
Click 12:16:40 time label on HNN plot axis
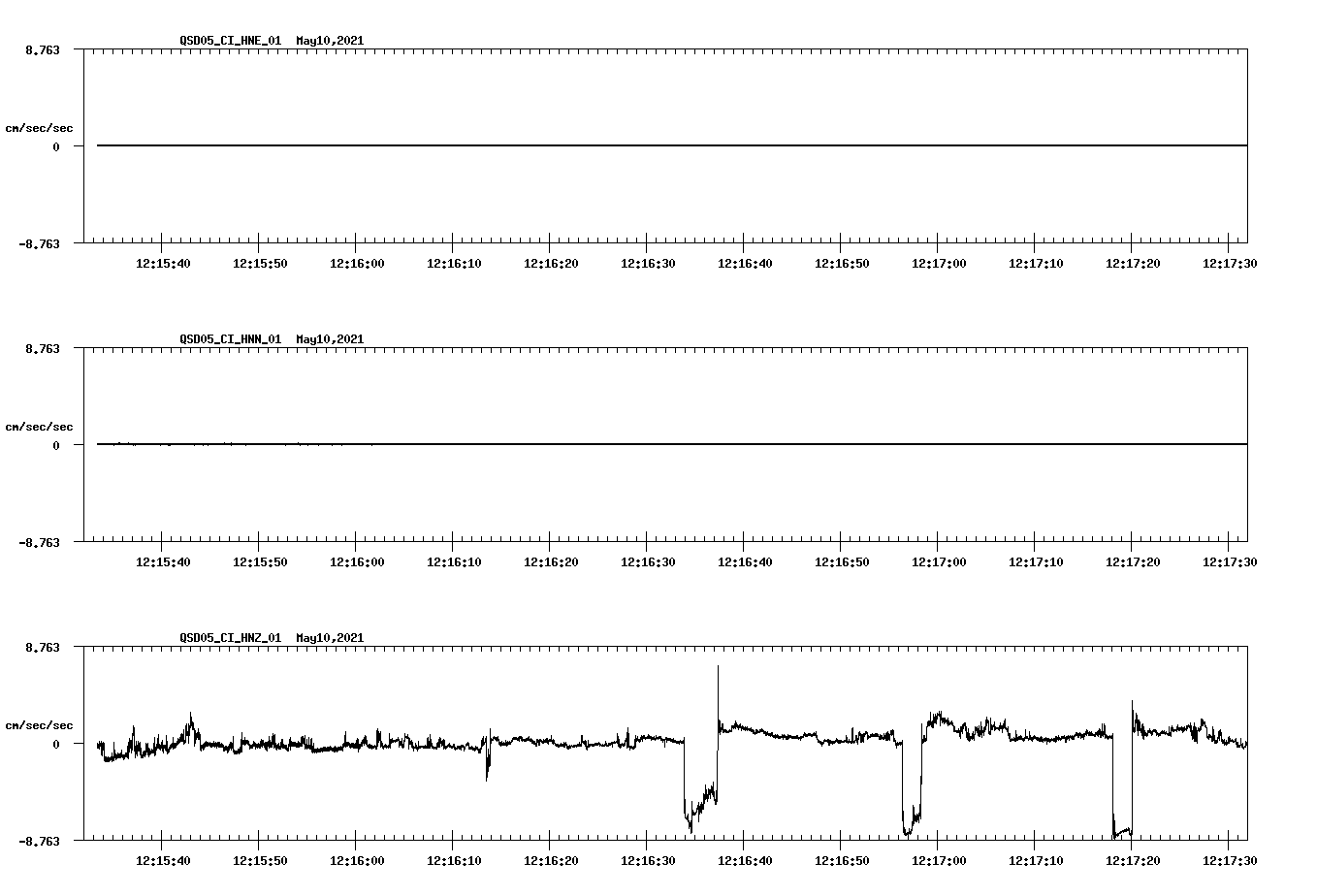tap(745, 561)
